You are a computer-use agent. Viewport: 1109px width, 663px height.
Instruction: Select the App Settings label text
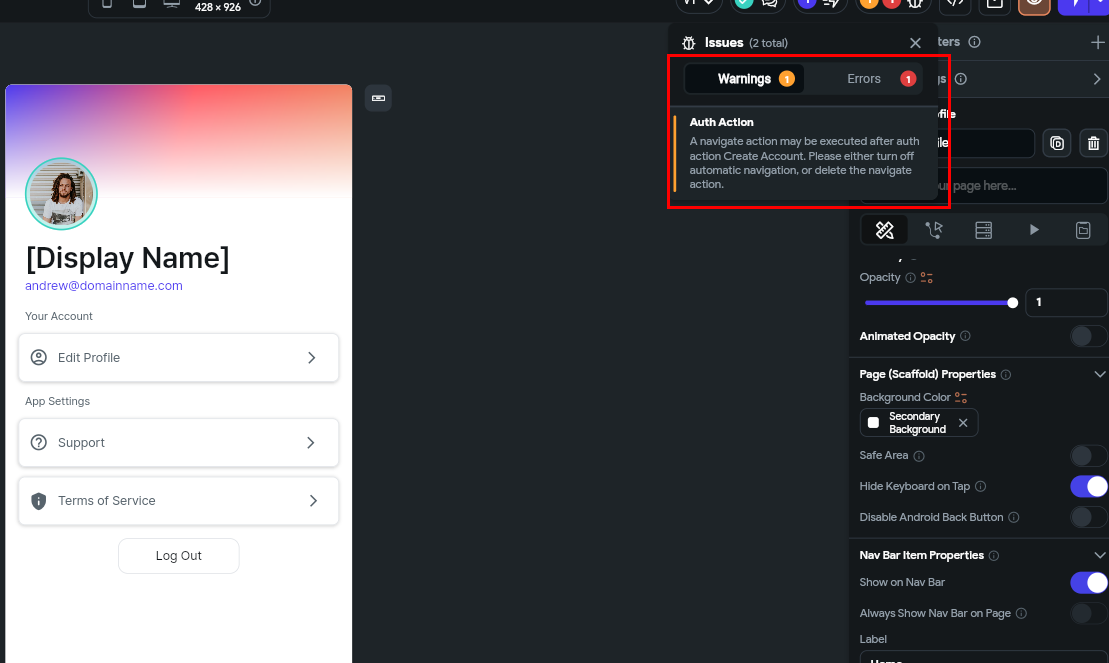(57, 401)
